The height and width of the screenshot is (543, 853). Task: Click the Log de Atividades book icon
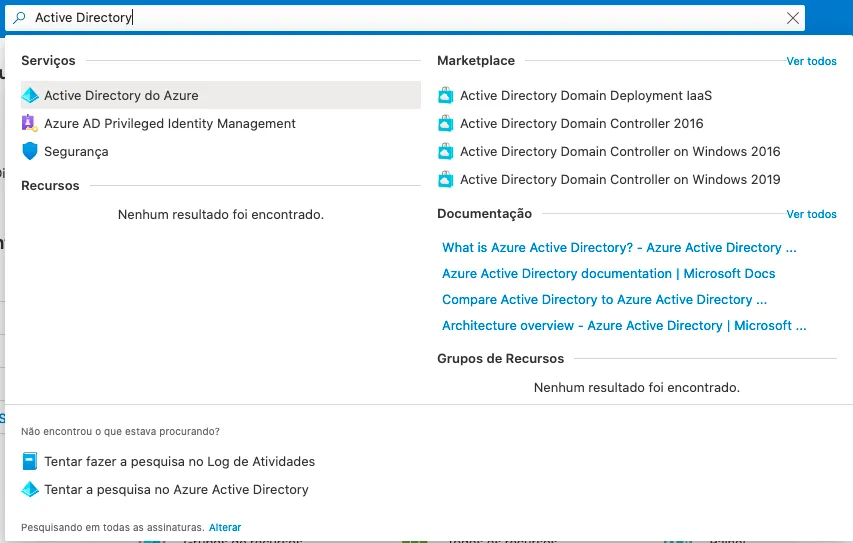[x=30, y=461]
